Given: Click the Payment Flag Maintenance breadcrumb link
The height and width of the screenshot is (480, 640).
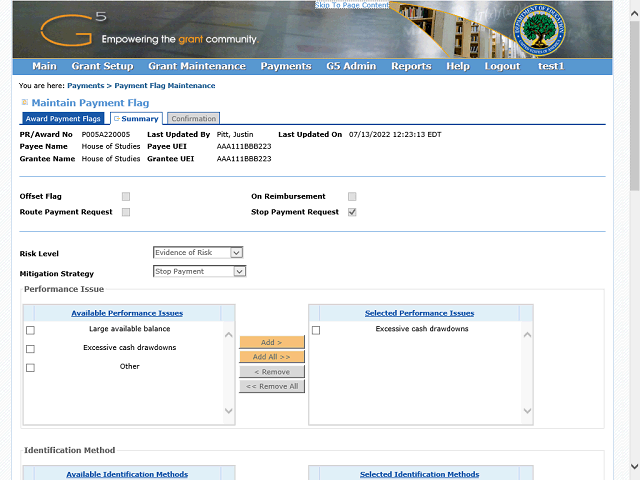Looking at the screenshot, I should (x=164, y=86).
